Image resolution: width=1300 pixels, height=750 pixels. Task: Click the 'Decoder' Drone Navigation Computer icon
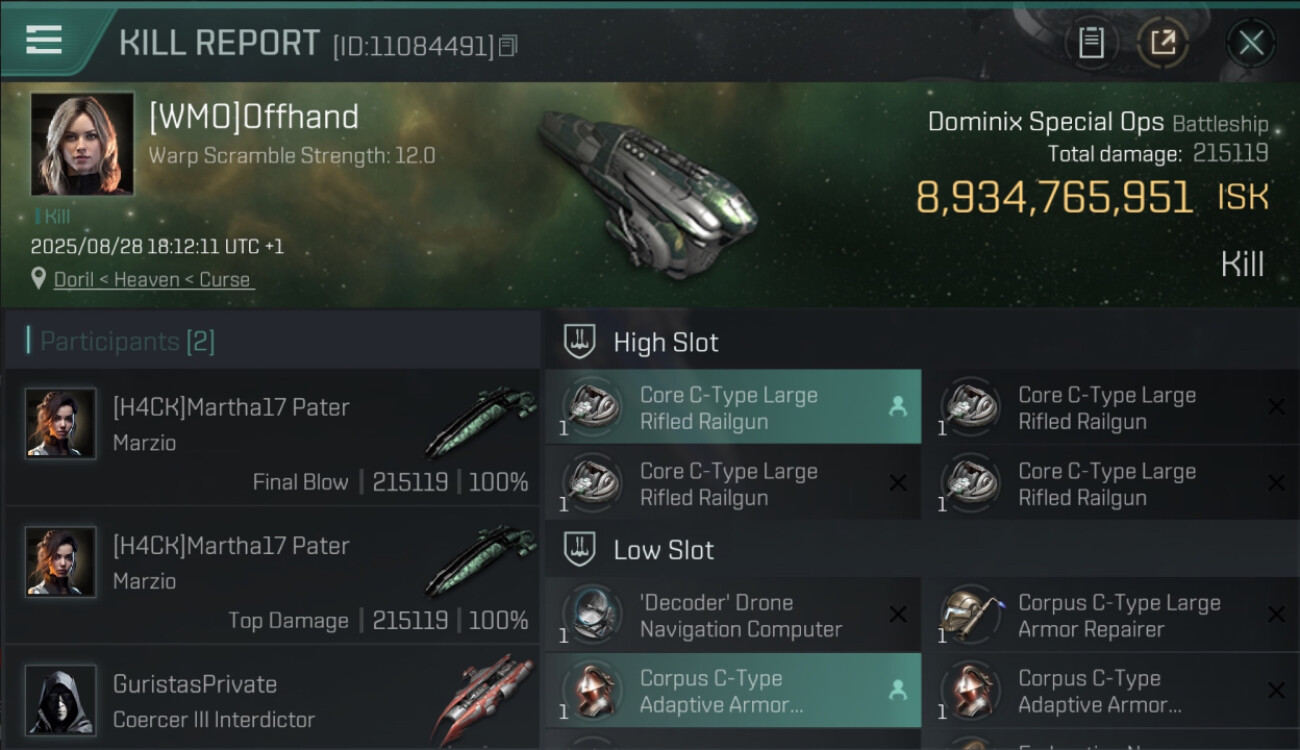point(591,615)
